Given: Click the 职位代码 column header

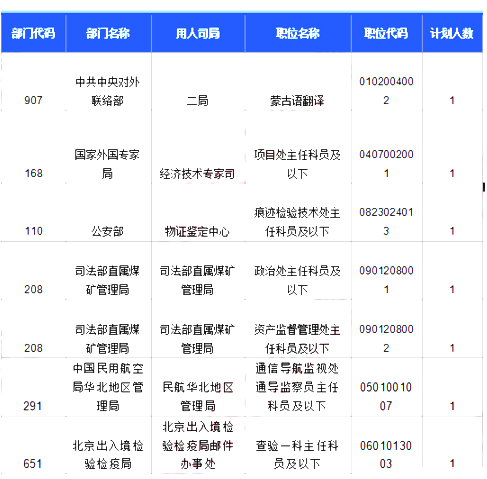Looking at the screenshot, I should (386, 33).
